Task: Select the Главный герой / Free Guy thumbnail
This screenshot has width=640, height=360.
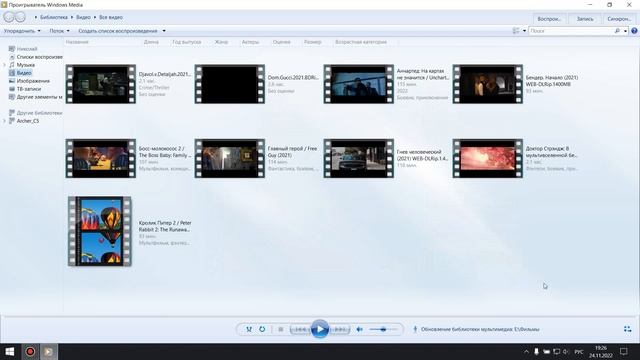Action: coord(230,158)
